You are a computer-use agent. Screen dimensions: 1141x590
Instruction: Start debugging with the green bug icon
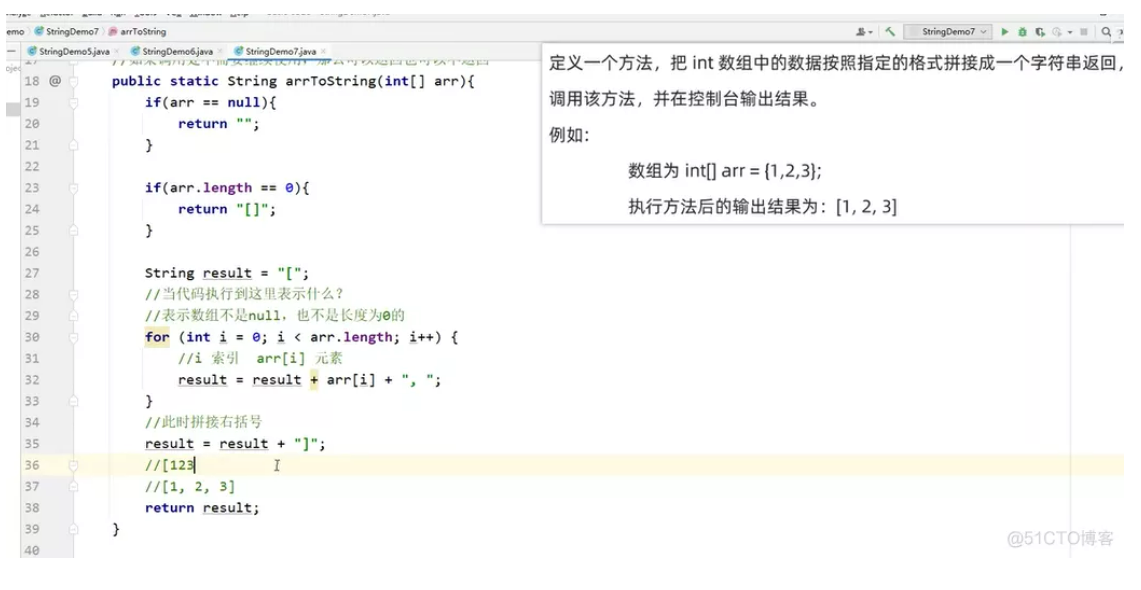tap(1022, 31)
